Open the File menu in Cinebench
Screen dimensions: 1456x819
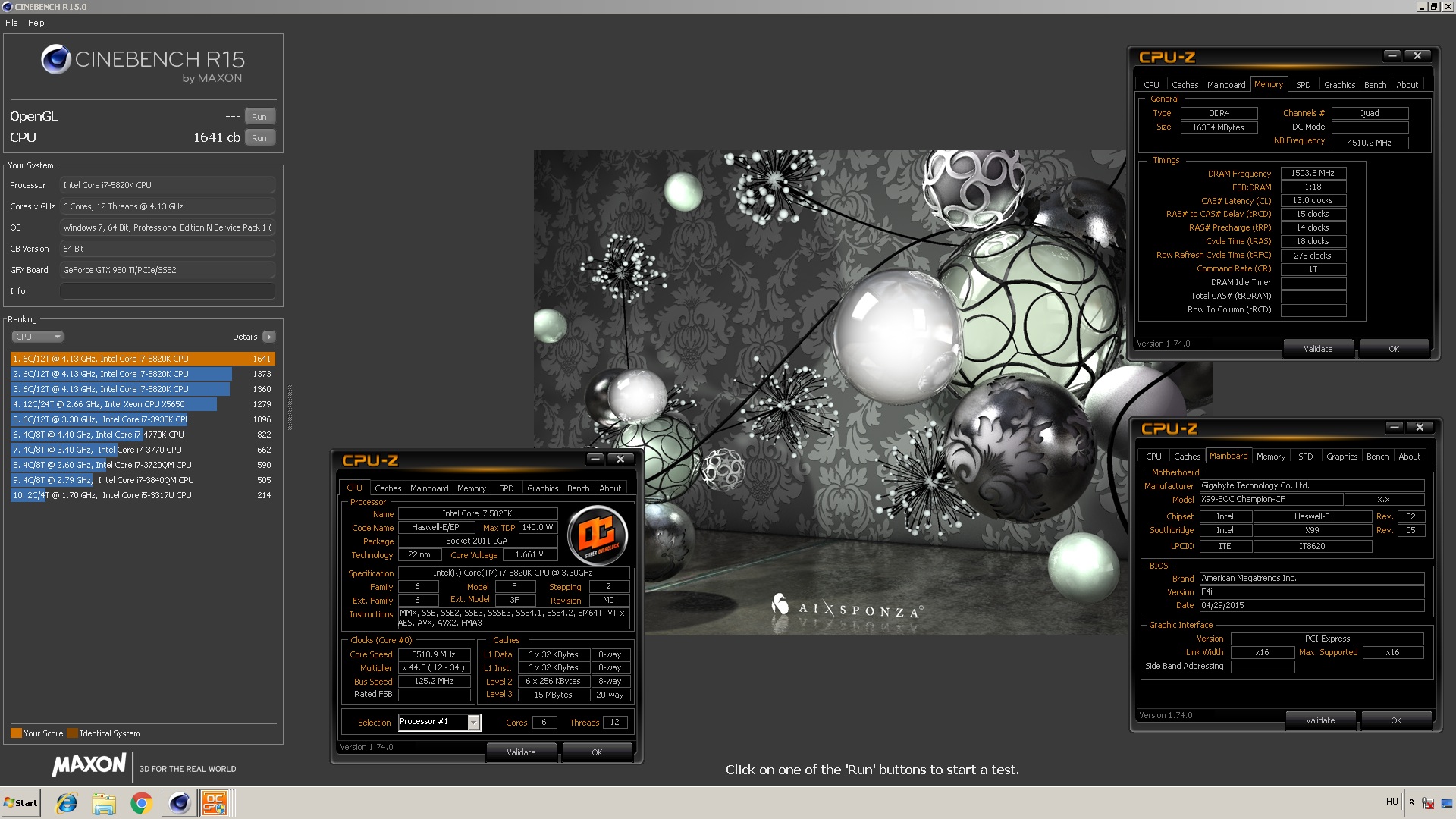point(11,23)
